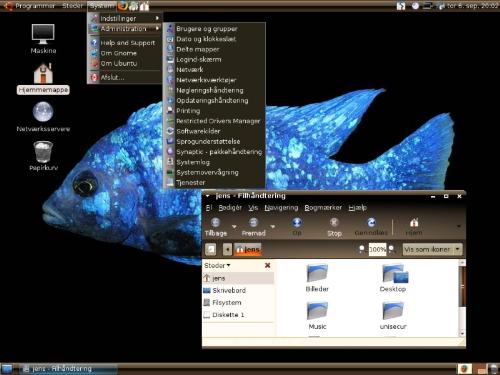The height and width of the screenshot is (375, 500).
Task: Open Systemovervågning
Action: tap(214, 172)
